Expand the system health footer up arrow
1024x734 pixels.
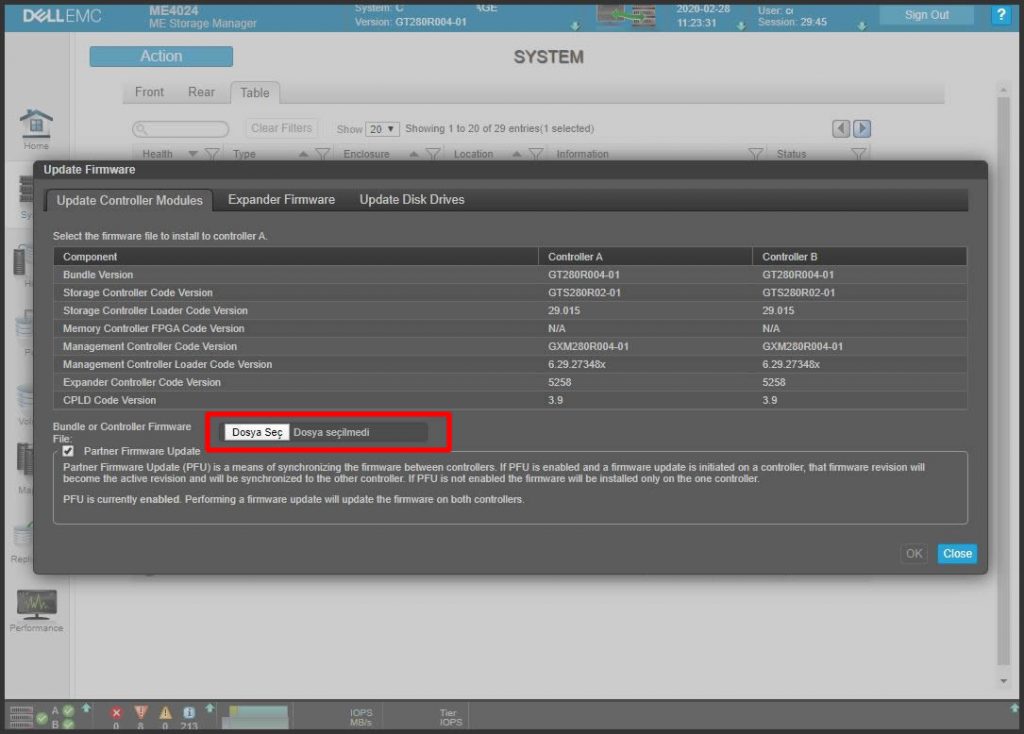click(x=86, y=708)
